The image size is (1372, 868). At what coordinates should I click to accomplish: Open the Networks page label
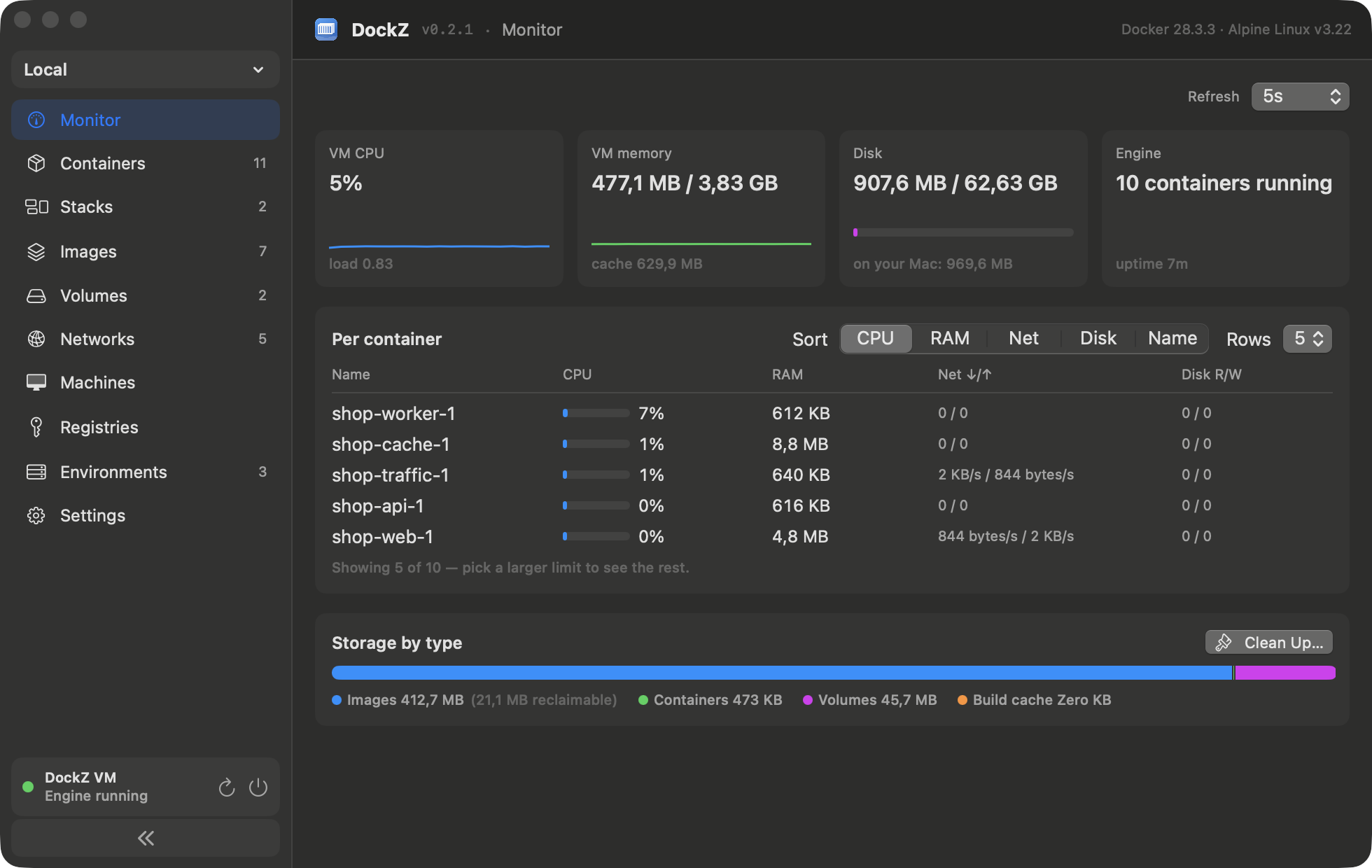click(97, 339)
